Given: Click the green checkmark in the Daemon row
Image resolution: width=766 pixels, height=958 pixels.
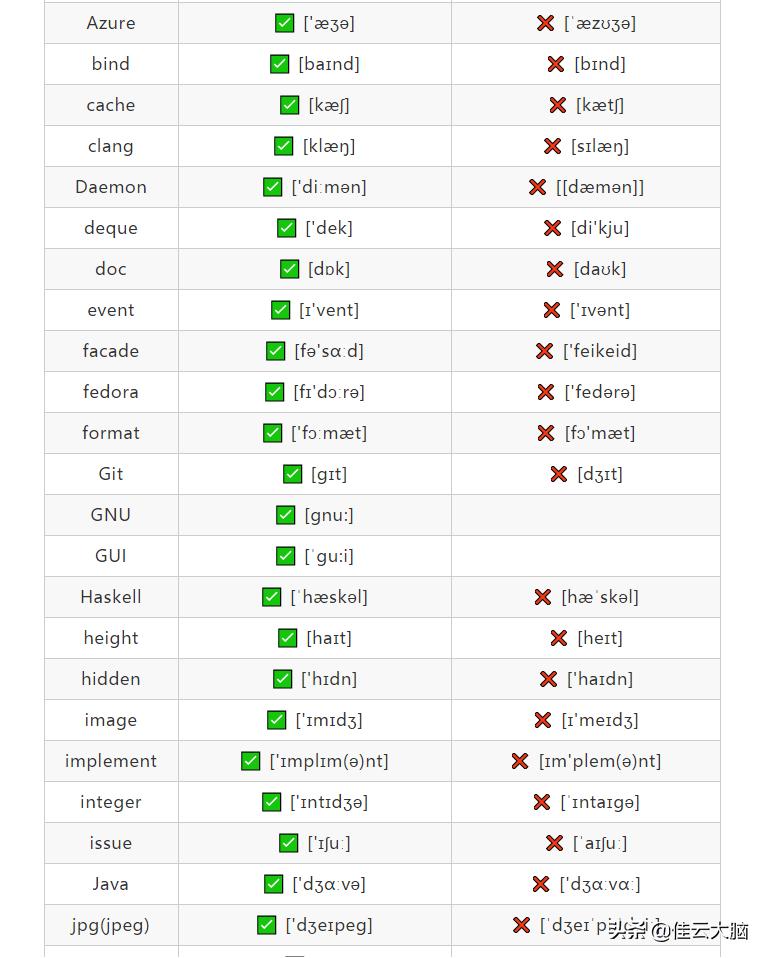Looking at the screenshot, I should [x=272, y=187].
